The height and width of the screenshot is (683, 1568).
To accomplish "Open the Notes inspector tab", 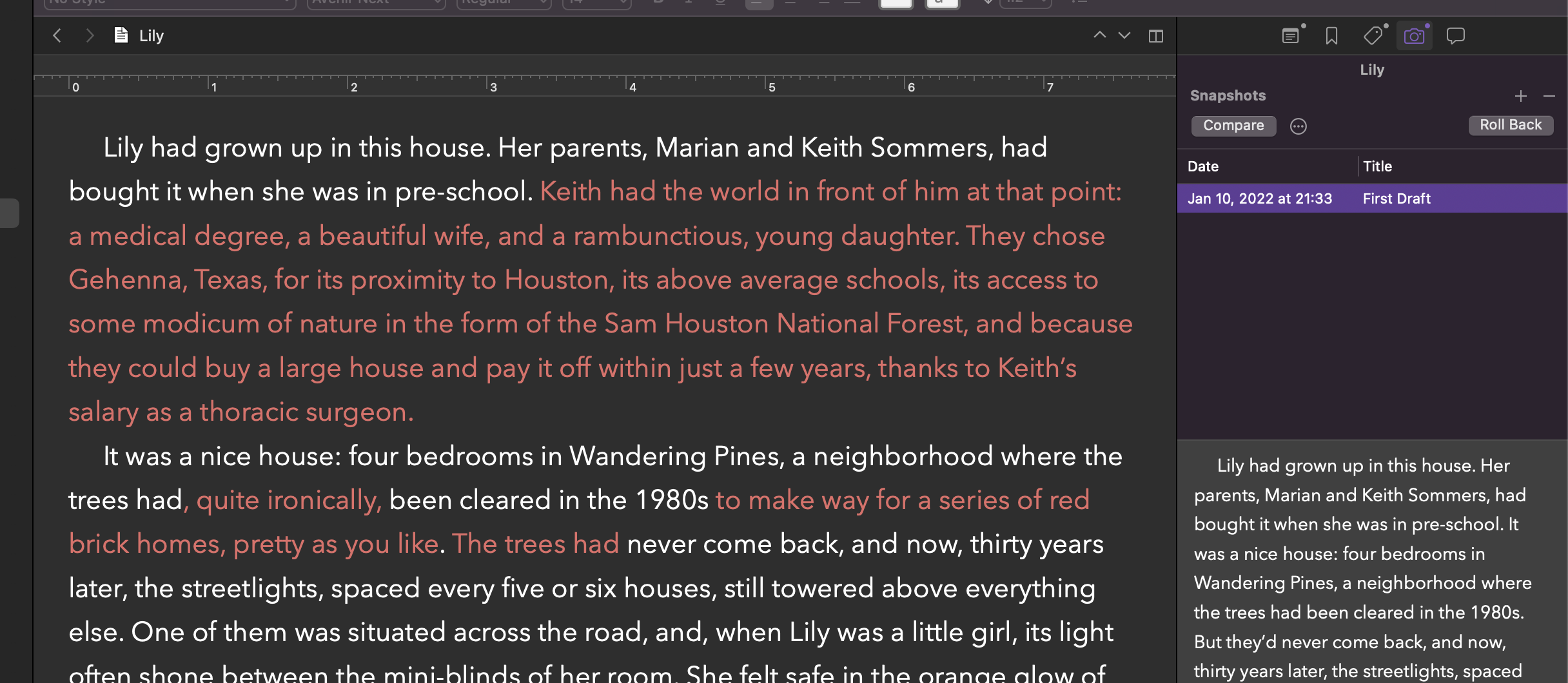I will click(1291, 35).
